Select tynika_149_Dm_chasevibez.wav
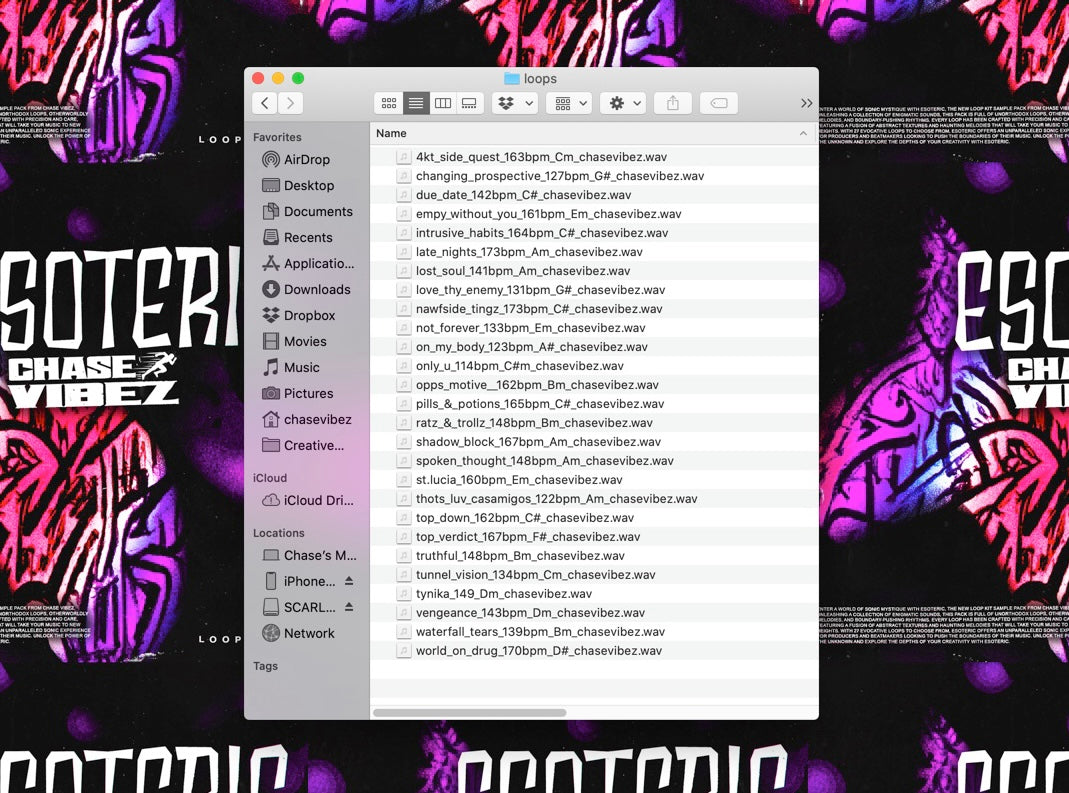Screen dimensions: 1069x793 pos(594,594)
